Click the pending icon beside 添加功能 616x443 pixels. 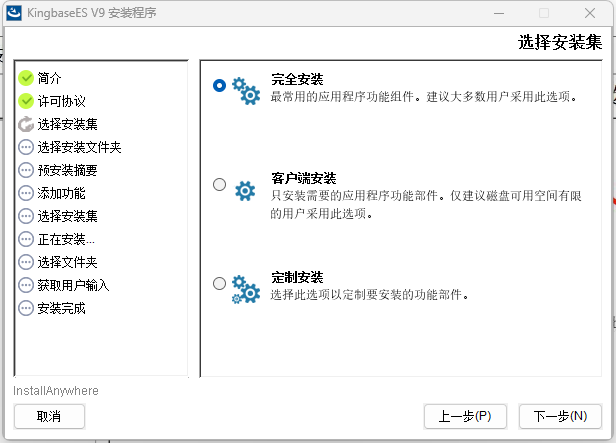coord(26,193)
